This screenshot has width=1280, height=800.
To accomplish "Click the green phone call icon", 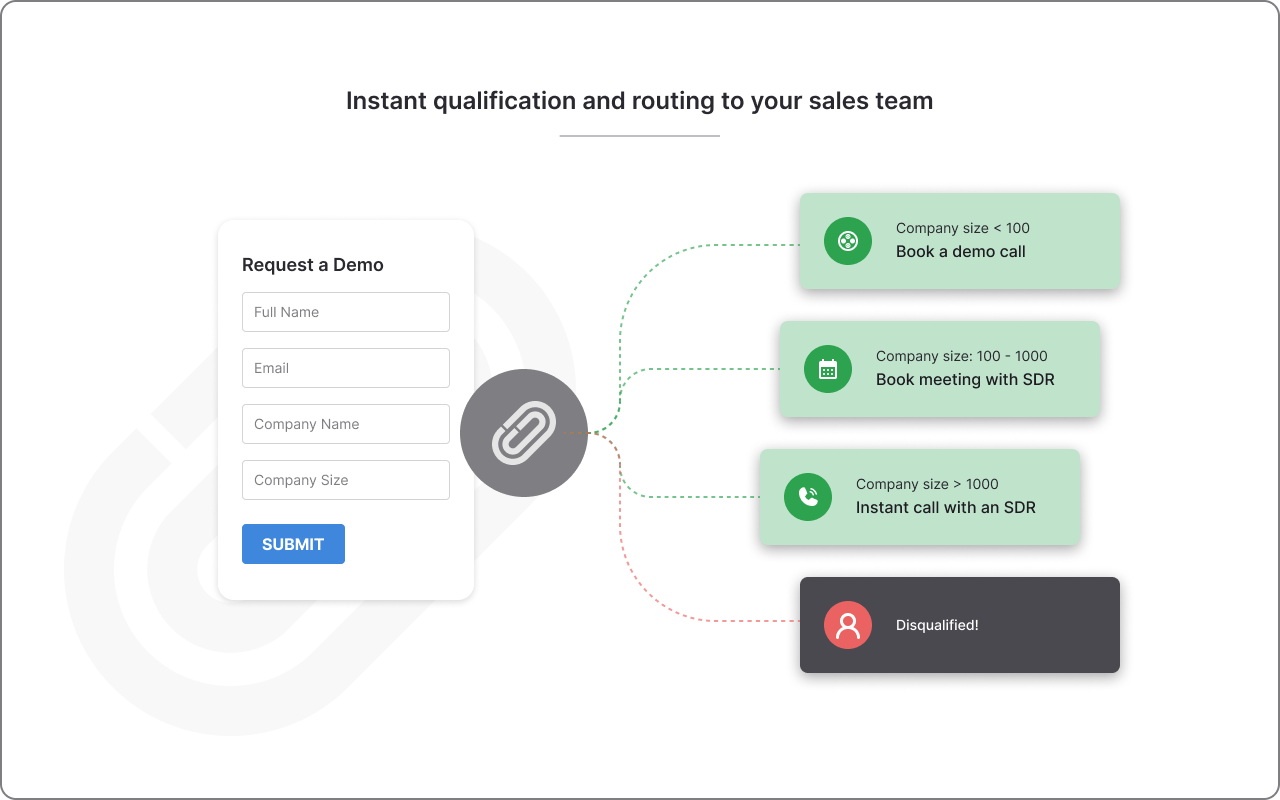I will tap(807, 497).
